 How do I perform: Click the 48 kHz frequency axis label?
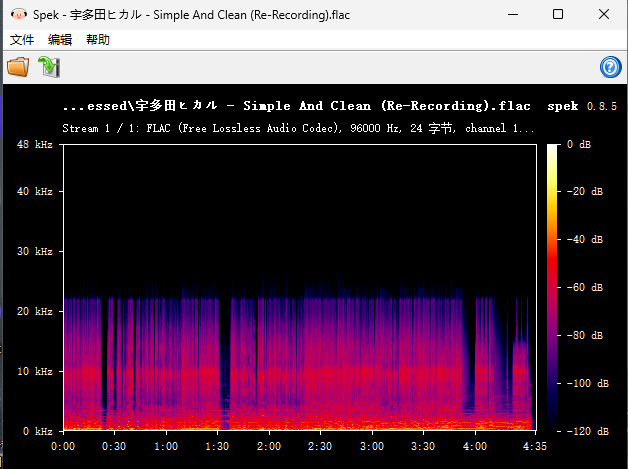click(35, 145)
